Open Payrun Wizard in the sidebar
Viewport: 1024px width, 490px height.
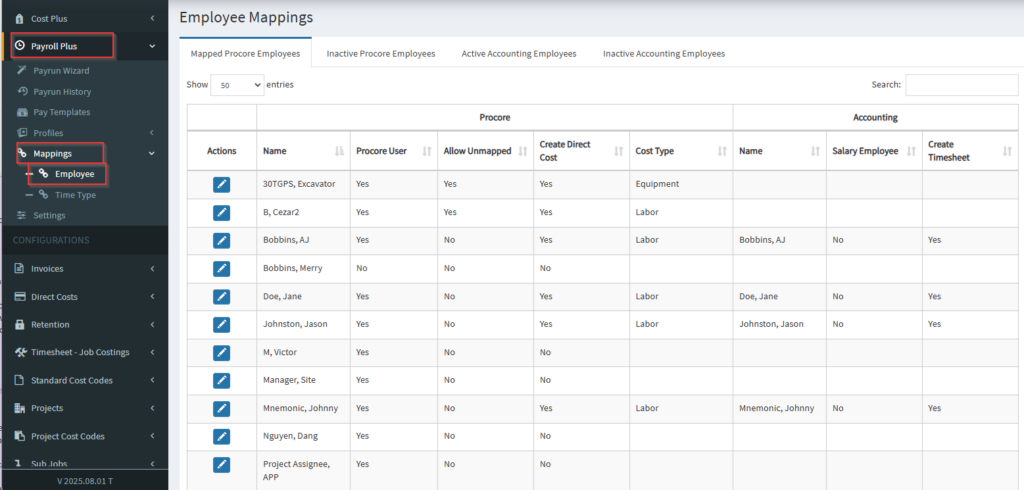61,71
